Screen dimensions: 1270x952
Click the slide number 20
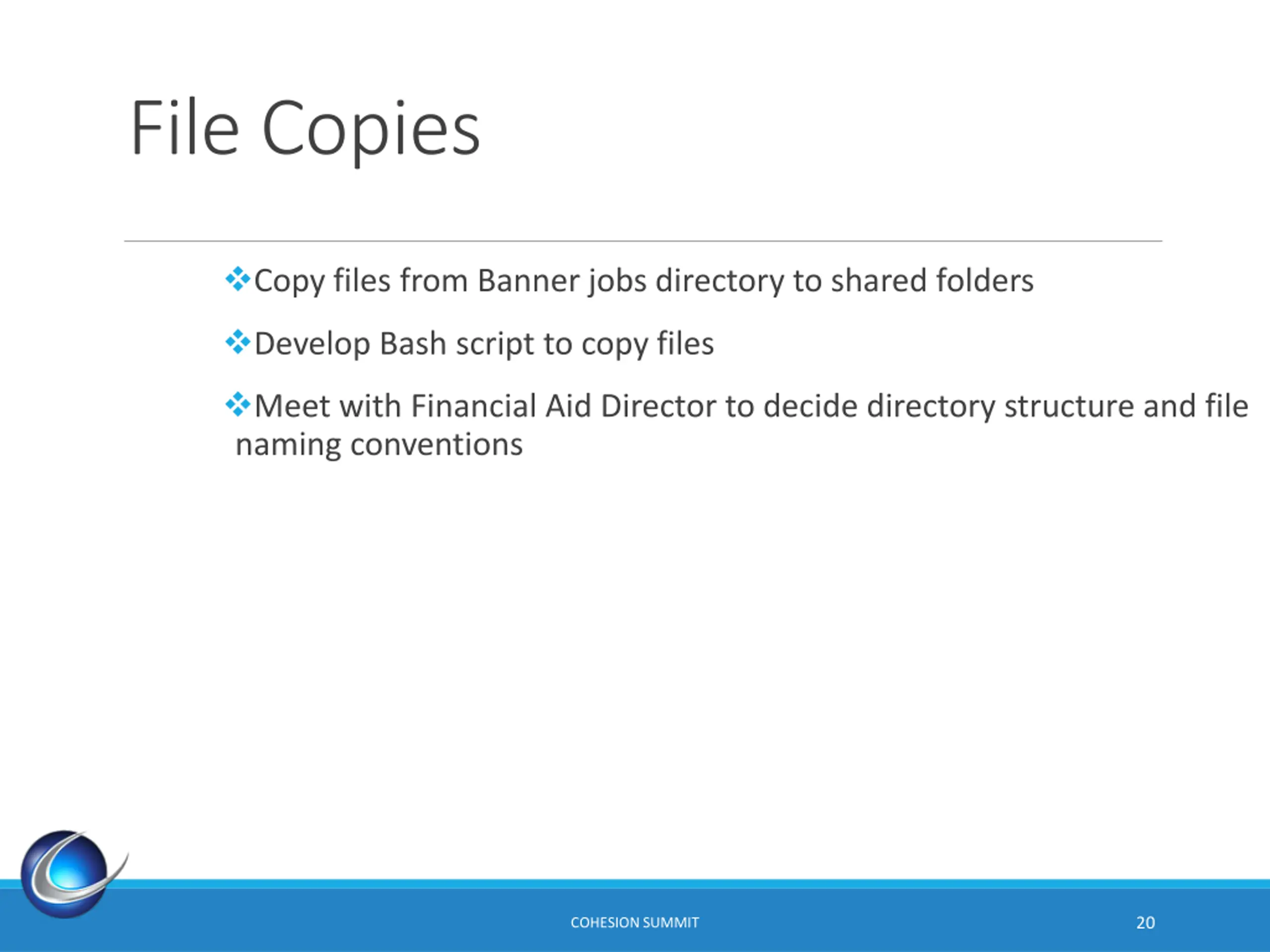point(1145,922)
